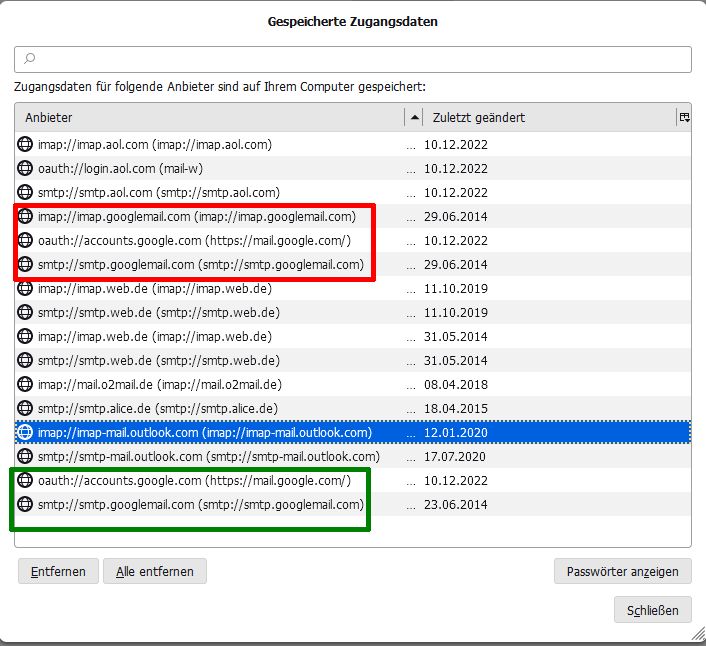
Task: Click globe icon beside imap.aol.com entry
Action: pos(26,145)
